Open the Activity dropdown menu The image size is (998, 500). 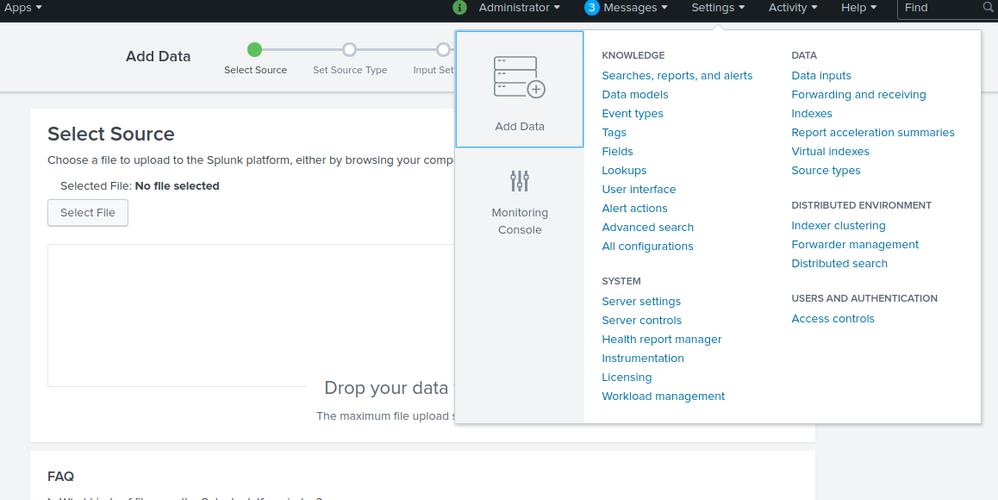792,8
